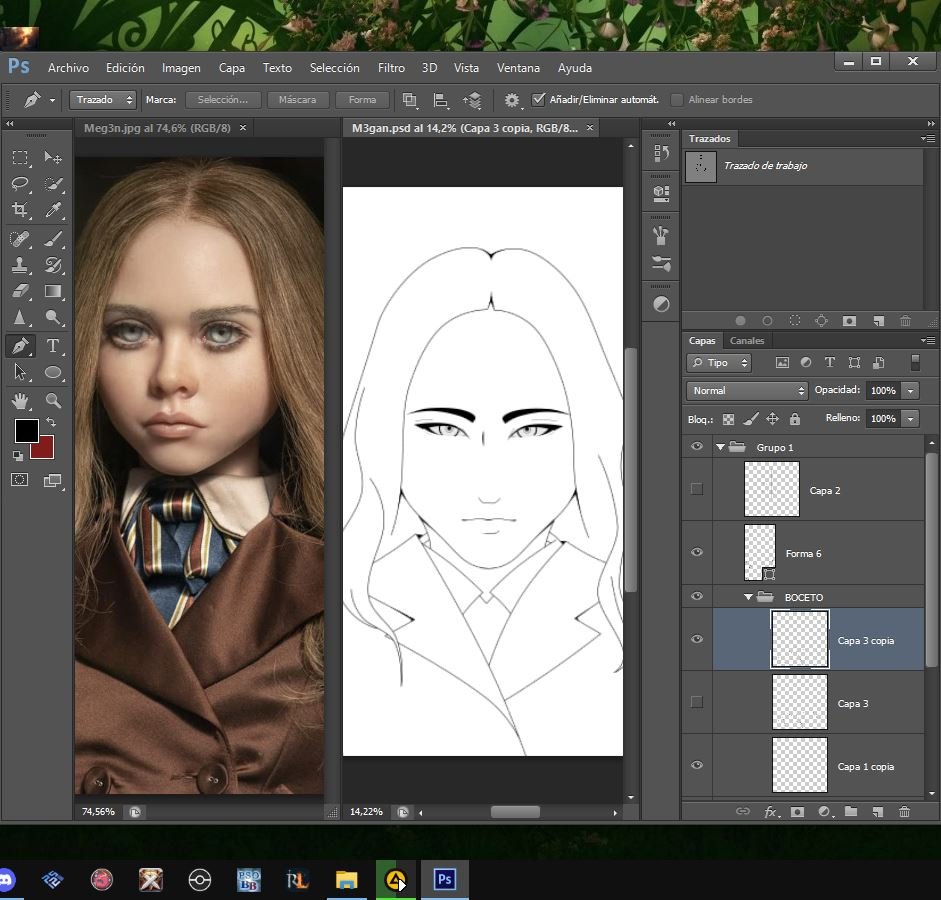Hide the Capa 3 copia layer
Image resolution: width=941 pixels, height=900 pixels.
click(697, 639)
